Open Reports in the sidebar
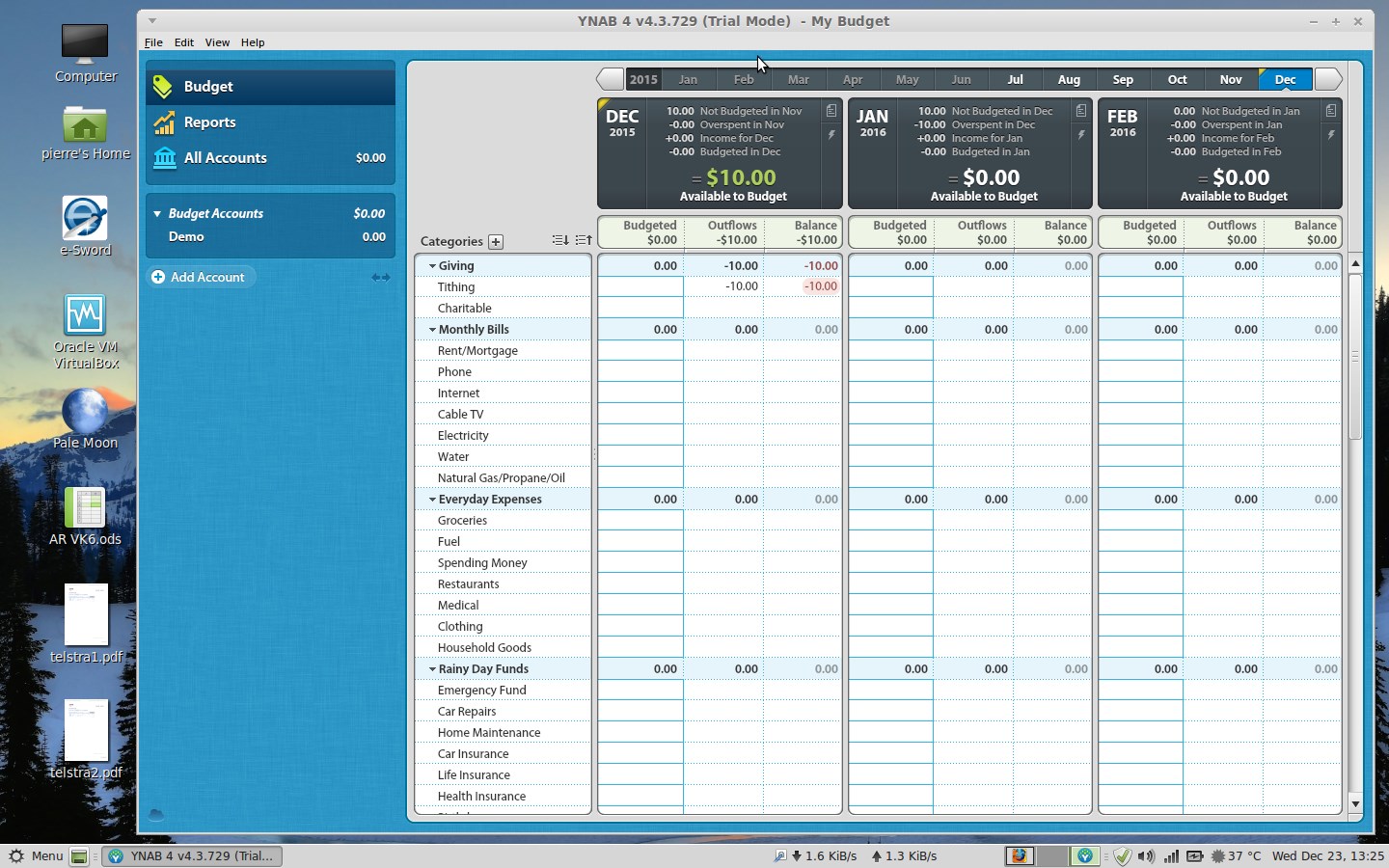The width and height of the screenshot is (1389, 868). pos(209,122)
